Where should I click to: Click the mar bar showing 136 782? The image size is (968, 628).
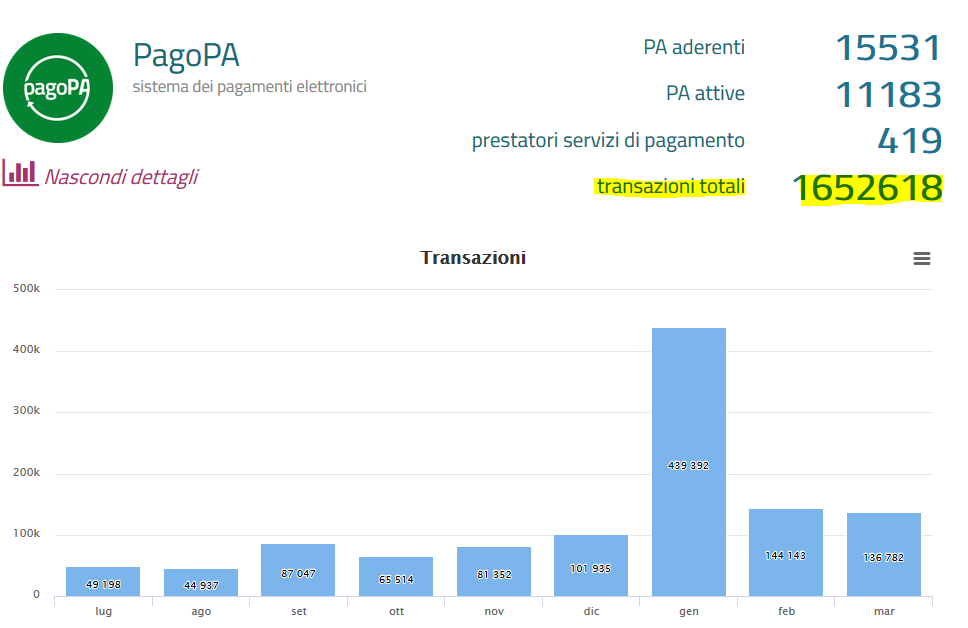click(x=884, y=555)
